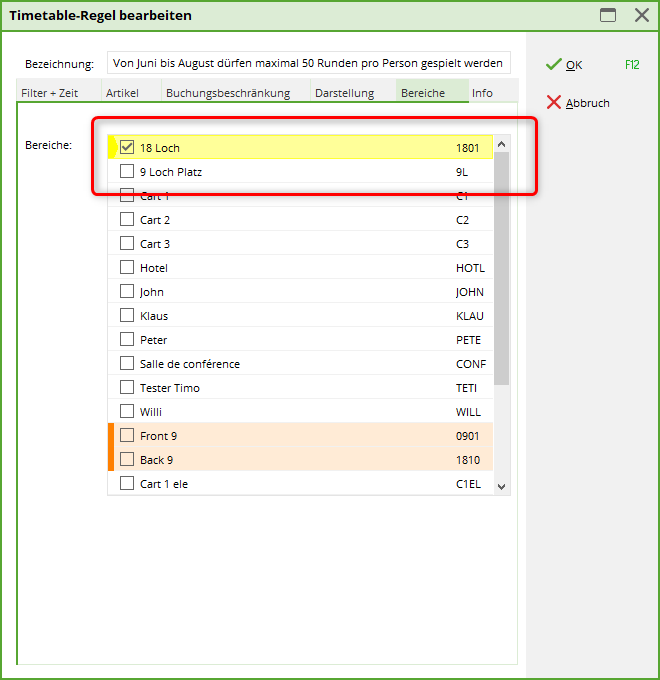Click the red X Abbruch icon
Screen dimensions: 660x680
[x=553, y=102]
